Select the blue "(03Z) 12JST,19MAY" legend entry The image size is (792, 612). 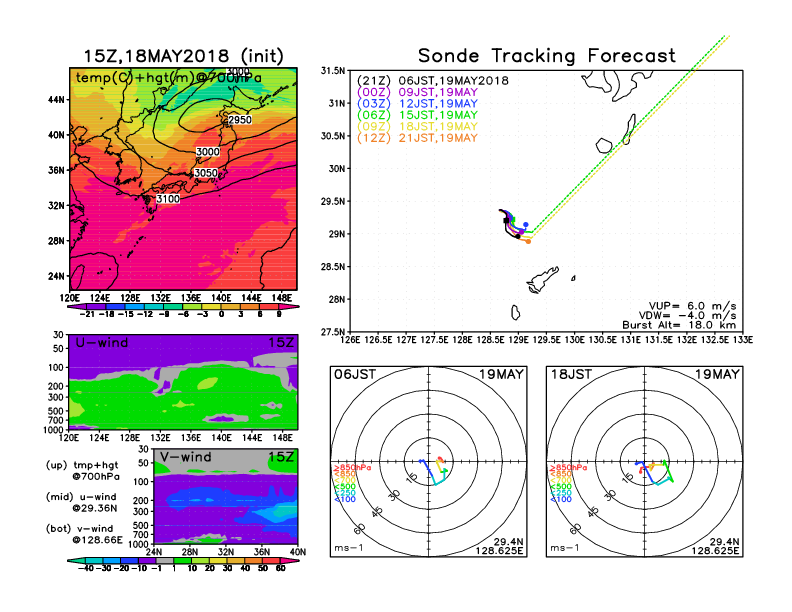pyautogui.click(x=417, y=104)
